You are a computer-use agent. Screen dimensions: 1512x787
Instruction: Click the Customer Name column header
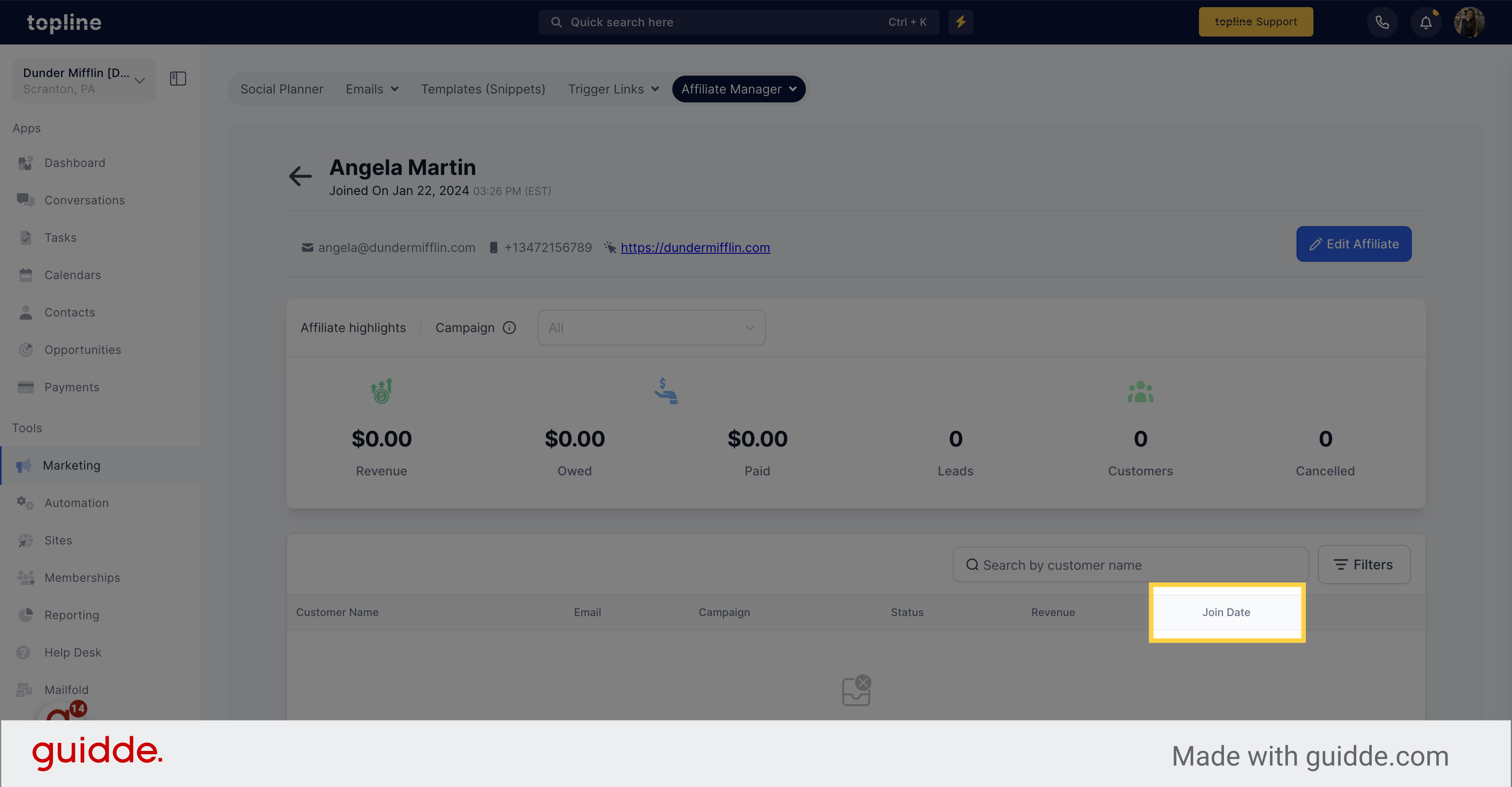(x=337, y=612)
